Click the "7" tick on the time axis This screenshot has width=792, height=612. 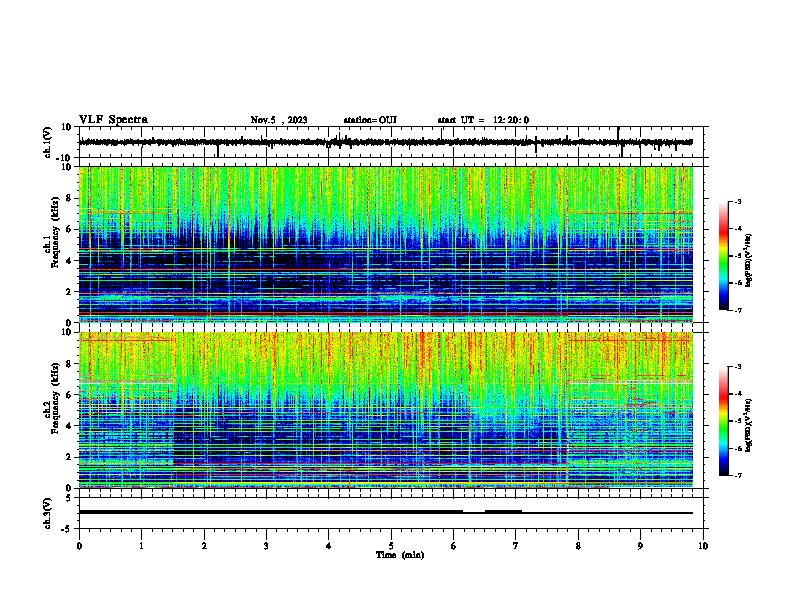pos(516,546)
